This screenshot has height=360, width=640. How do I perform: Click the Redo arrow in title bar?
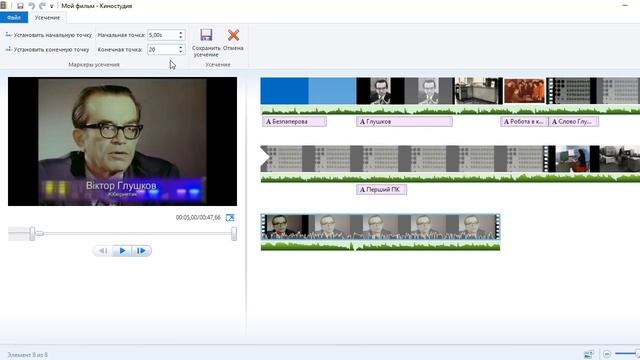[x=42, y=6]
